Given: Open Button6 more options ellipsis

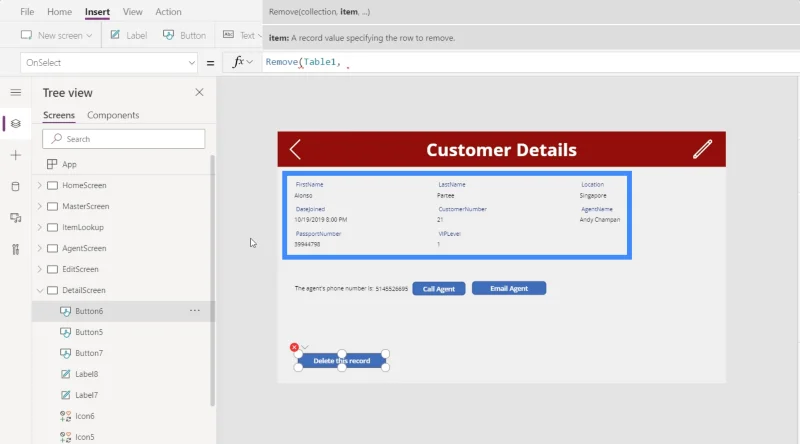Looking at the screenshot, I should click(195, 311).
